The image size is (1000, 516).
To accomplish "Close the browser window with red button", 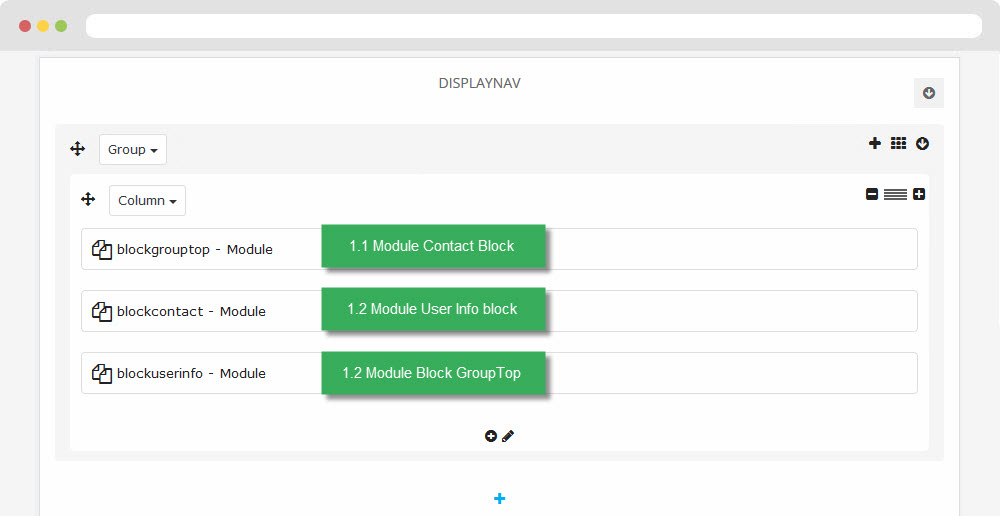I will 25,26.
